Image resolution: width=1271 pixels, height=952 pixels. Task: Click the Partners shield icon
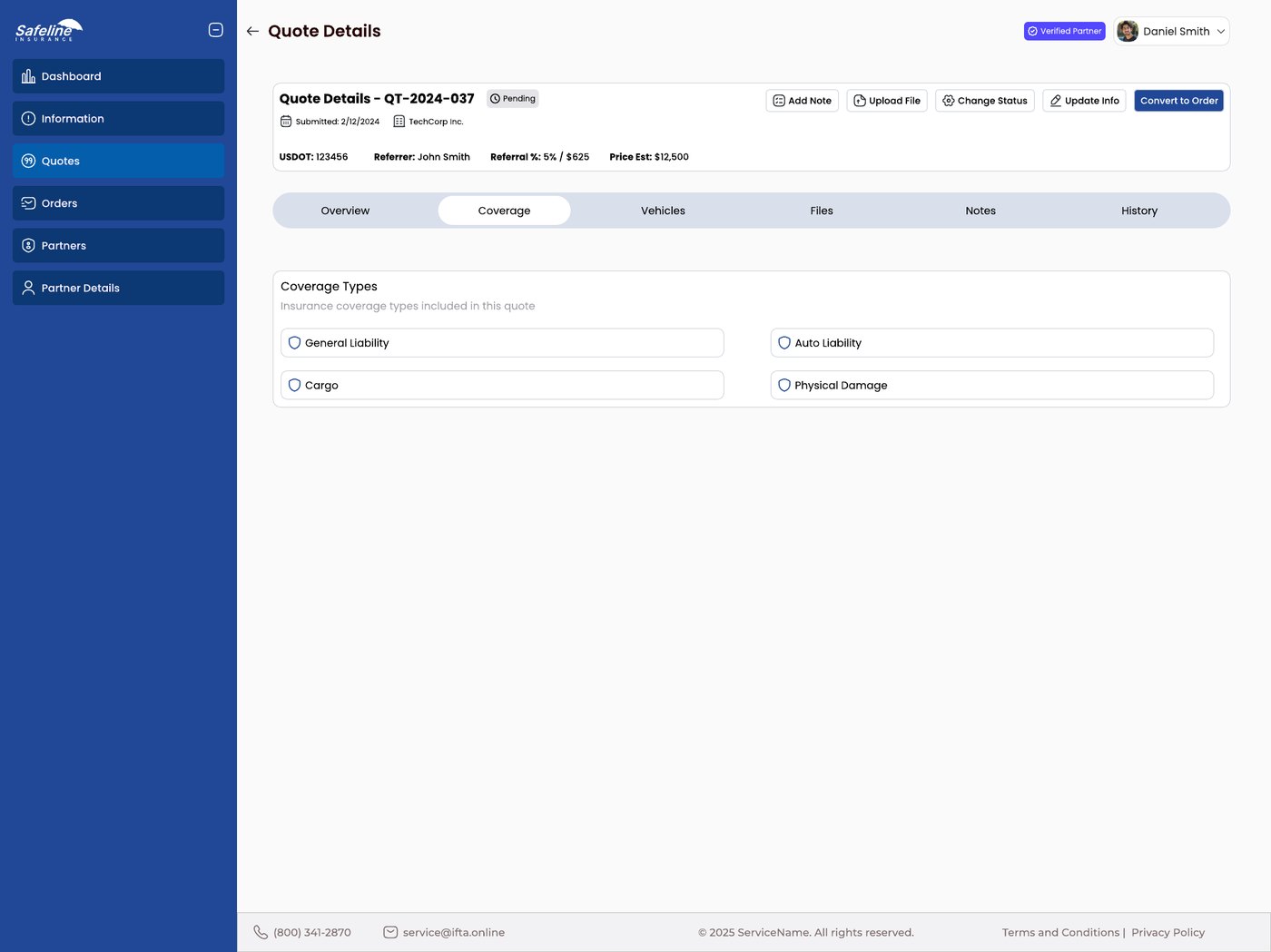pyautogui.click(x=28, y=246)
